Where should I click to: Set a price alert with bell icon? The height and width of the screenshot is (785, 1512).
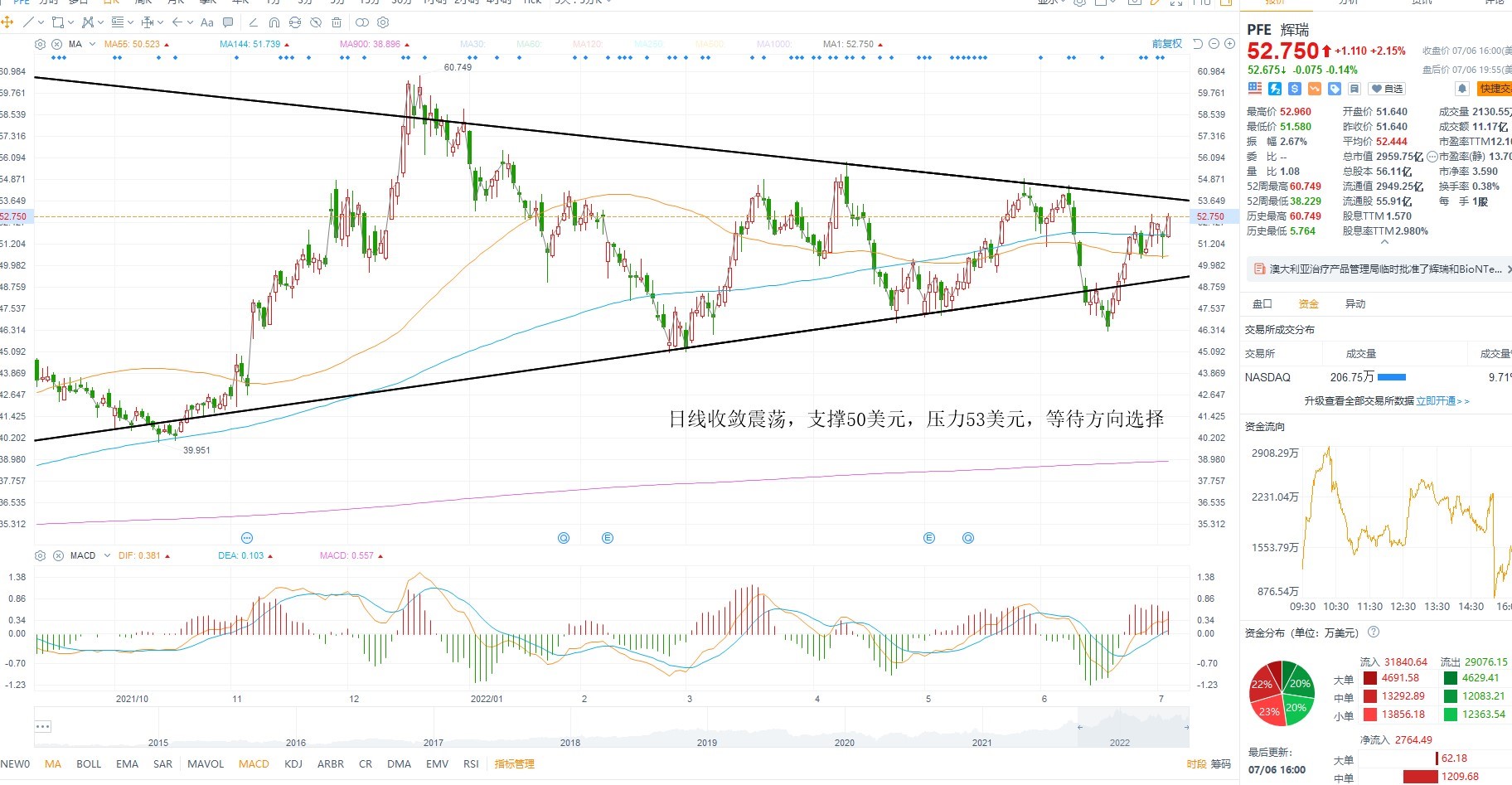1462,88
